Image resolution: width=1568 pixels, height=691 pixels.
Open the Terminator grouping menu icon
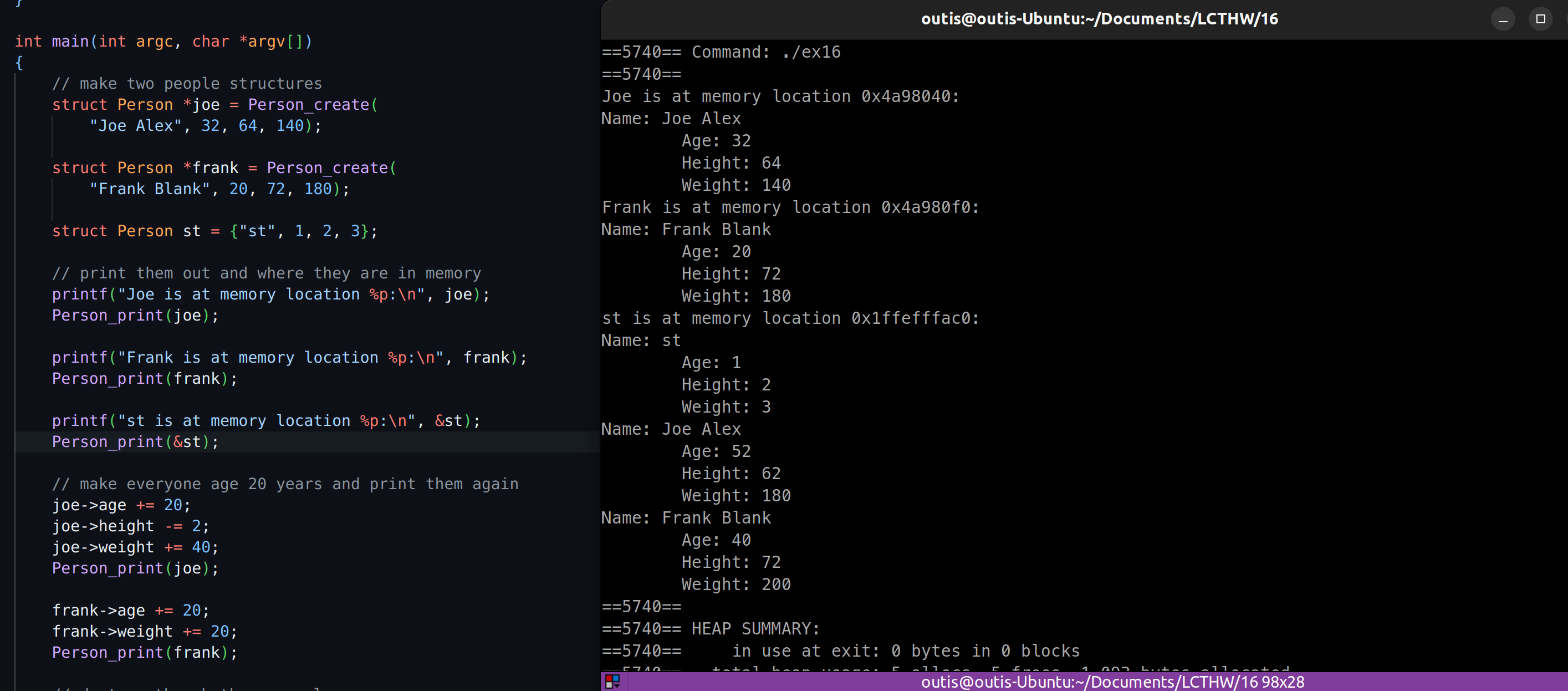click(x=612, y=681)
